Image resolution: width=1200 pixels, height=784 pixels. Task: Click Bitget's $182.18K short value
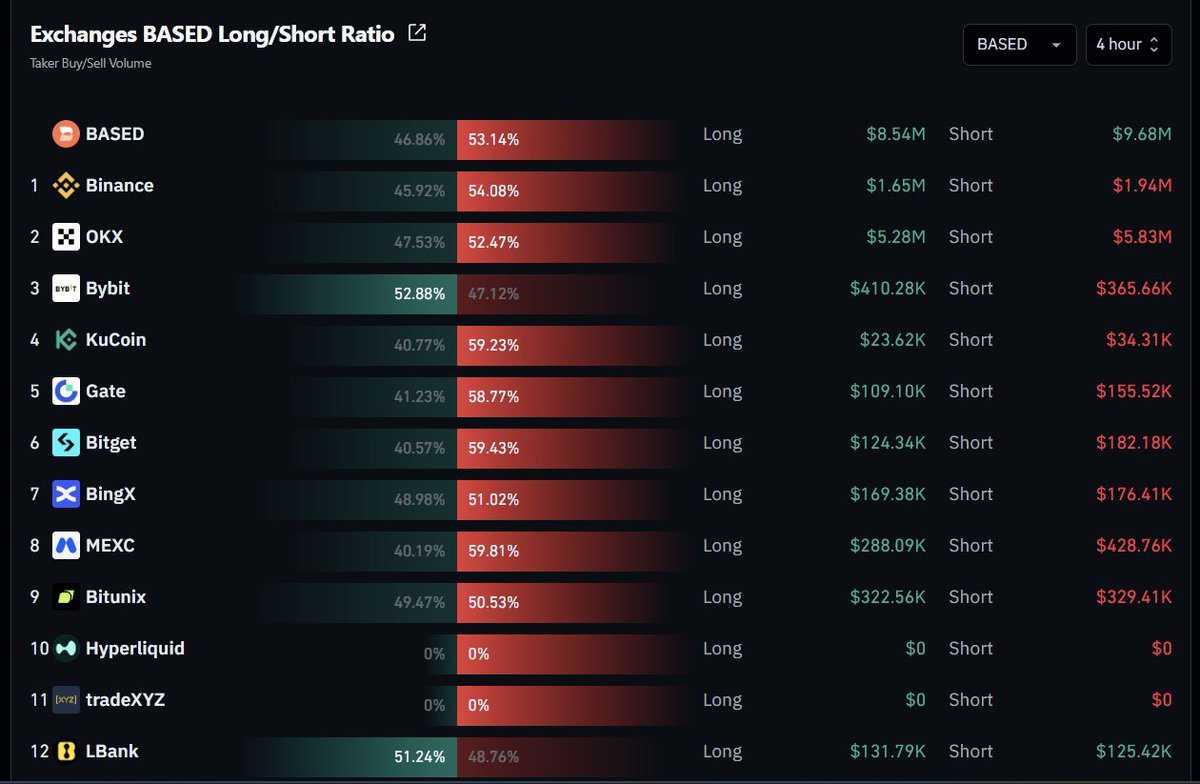coord(1134,442)
